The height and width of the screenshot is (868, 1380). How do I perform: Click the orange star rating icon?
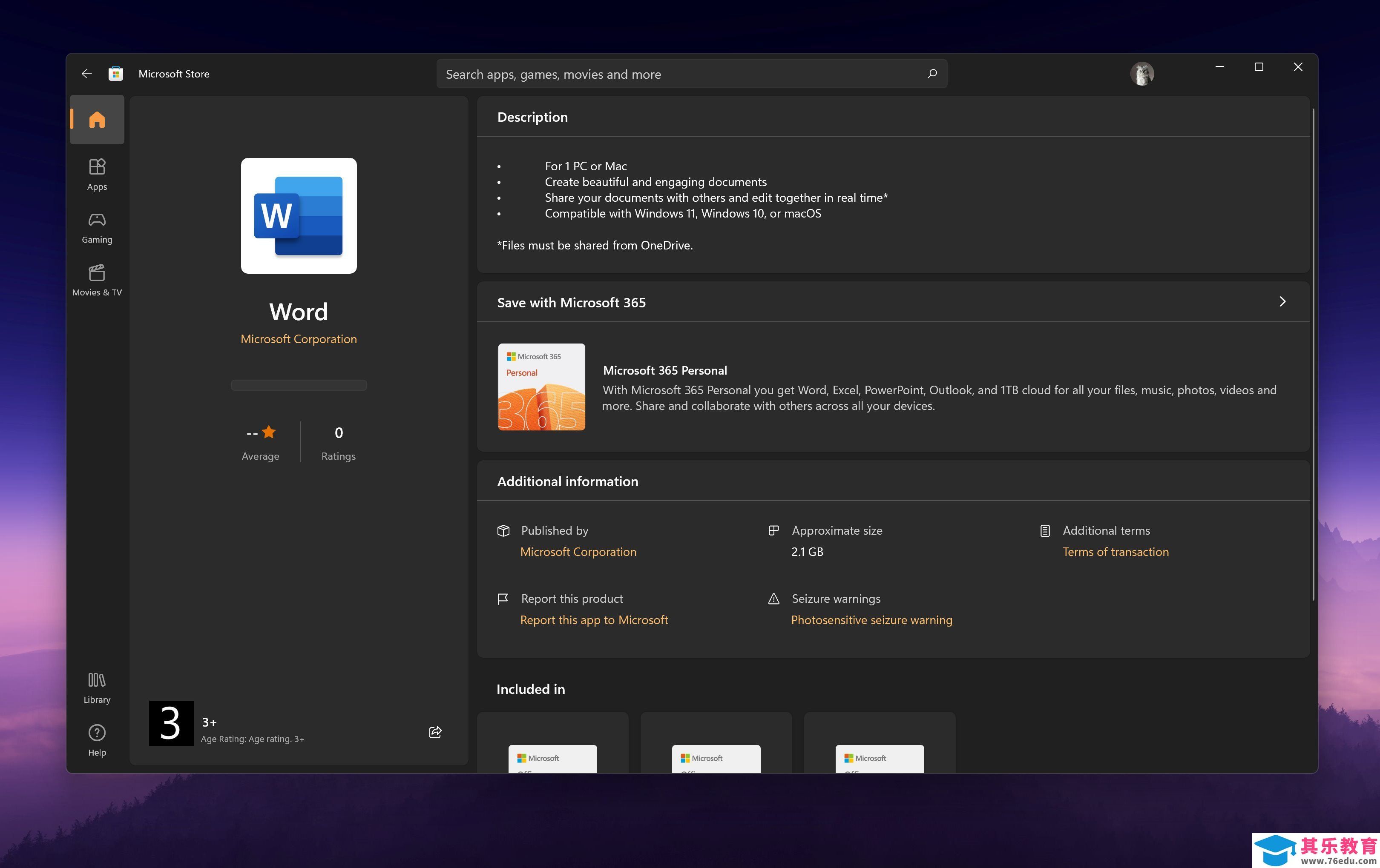(x=269, y=432)
